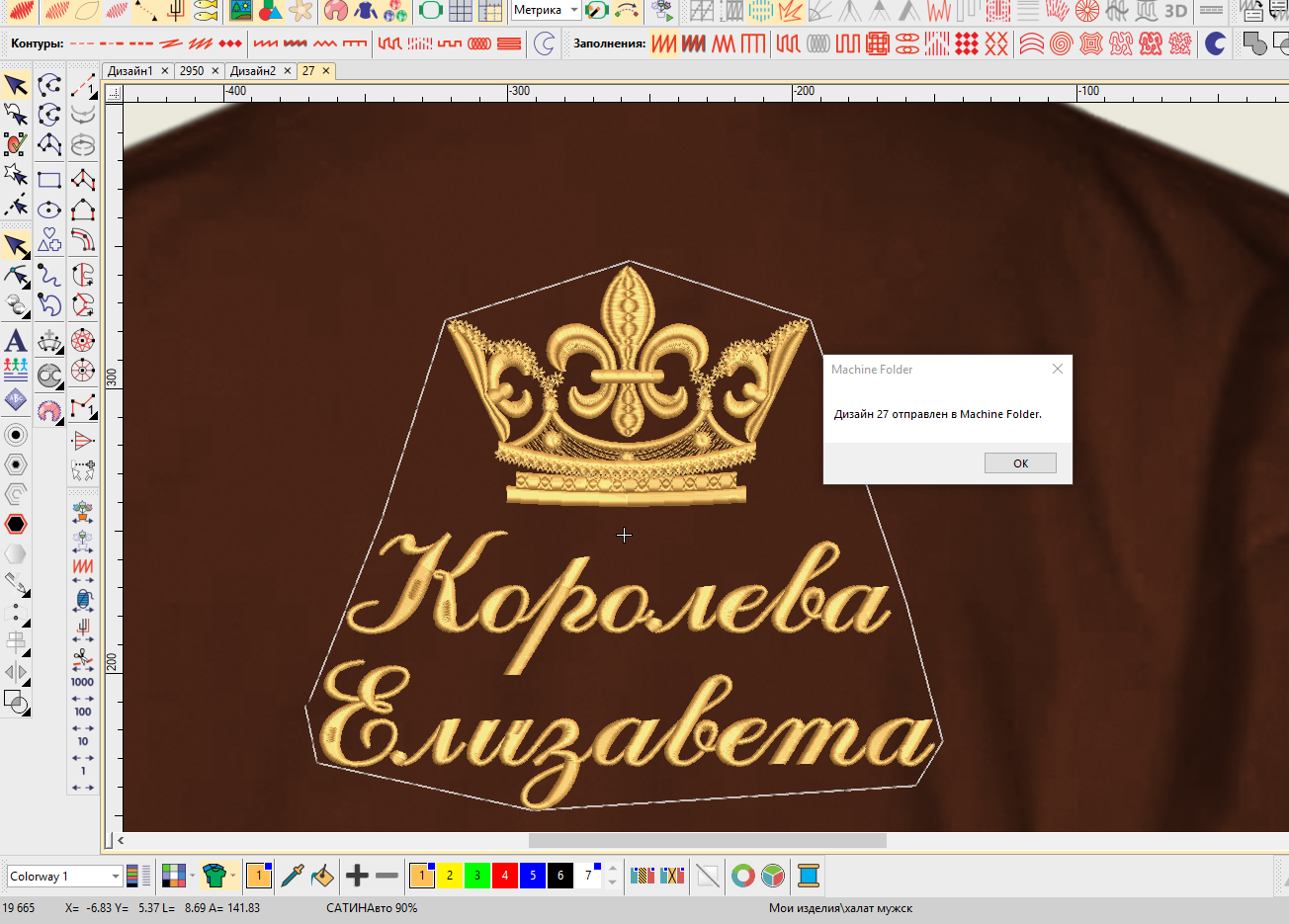Viewport: 1289px width, 924px height.
Task: Click the thread spool icon
Action: coord(808,876)
